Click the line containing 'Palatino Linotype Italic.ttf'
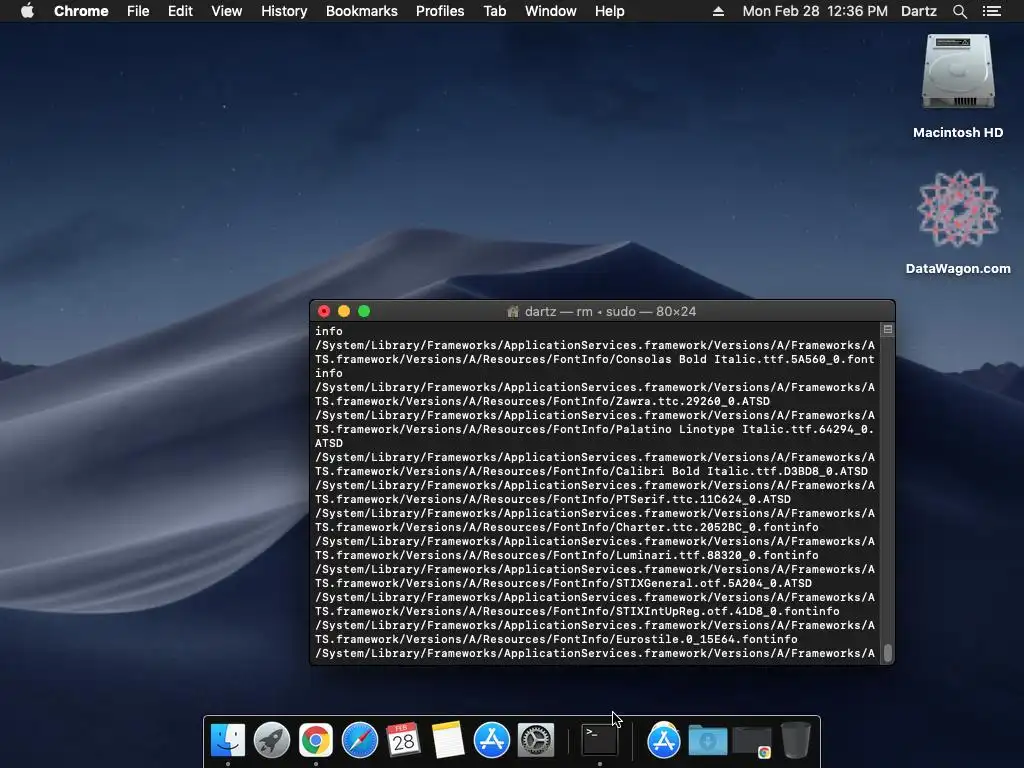 pyautogui.click(x=595, y=429)
